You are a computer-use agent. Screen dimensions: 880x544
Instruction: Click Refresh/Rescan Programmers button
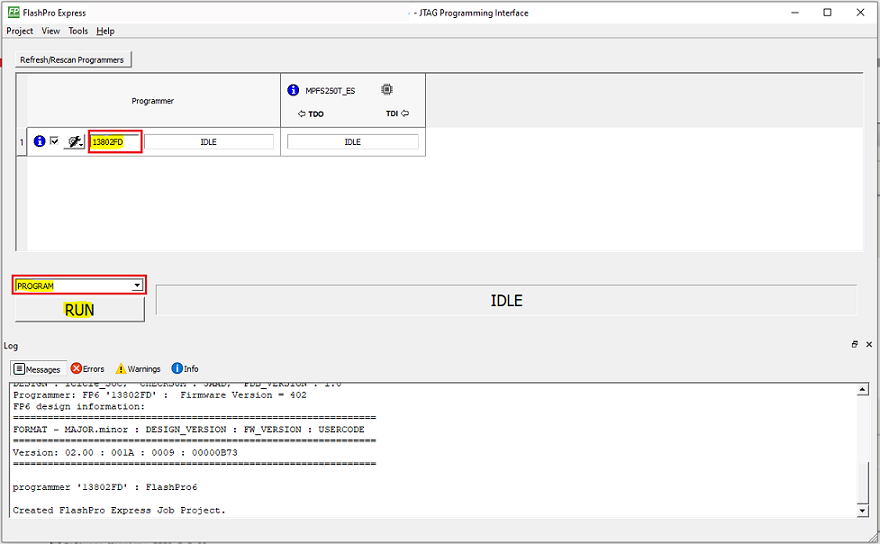[72, 60]
